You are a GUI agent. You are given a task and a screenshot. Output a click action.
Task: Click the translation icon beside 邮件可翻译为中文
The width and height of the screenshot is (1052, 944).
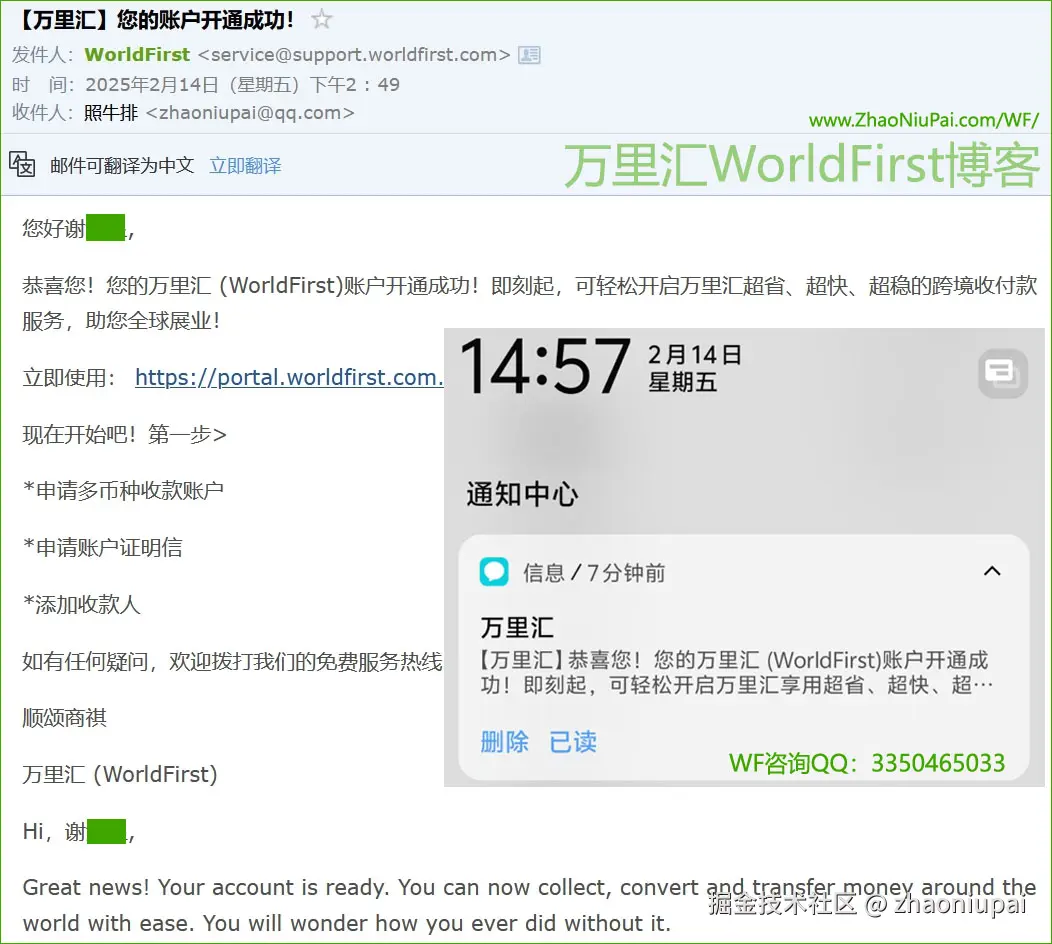click(21, 163)
